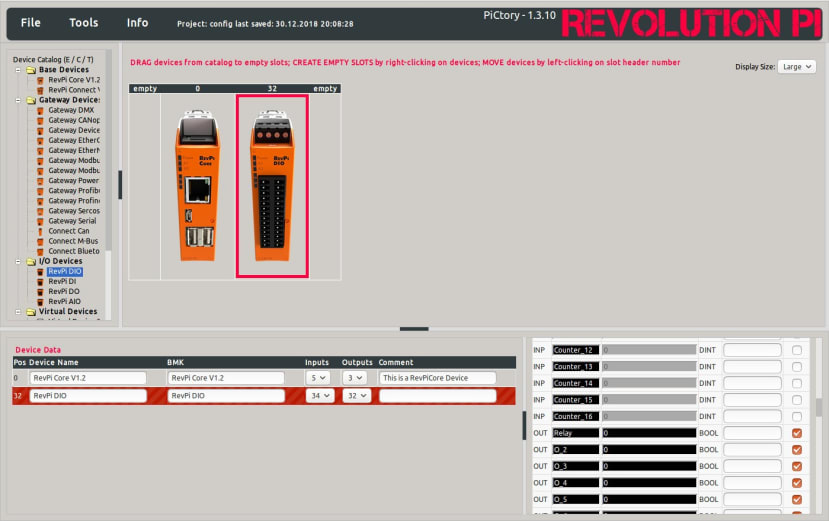Edit the Relay output name field
Screen dimensions: 829x521
(576, 433)
